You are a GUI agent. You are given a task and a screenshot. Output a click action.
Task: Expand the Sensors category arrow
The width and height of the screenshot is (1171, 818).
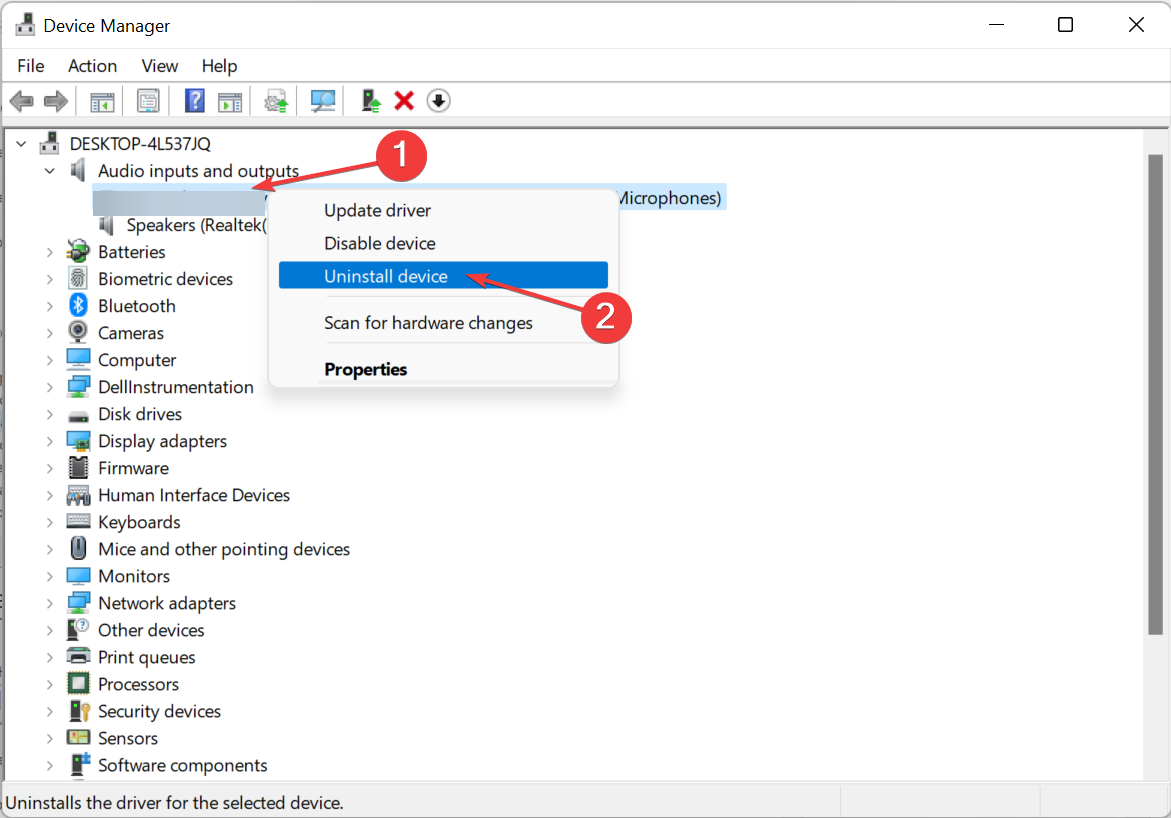click(49, 738)
